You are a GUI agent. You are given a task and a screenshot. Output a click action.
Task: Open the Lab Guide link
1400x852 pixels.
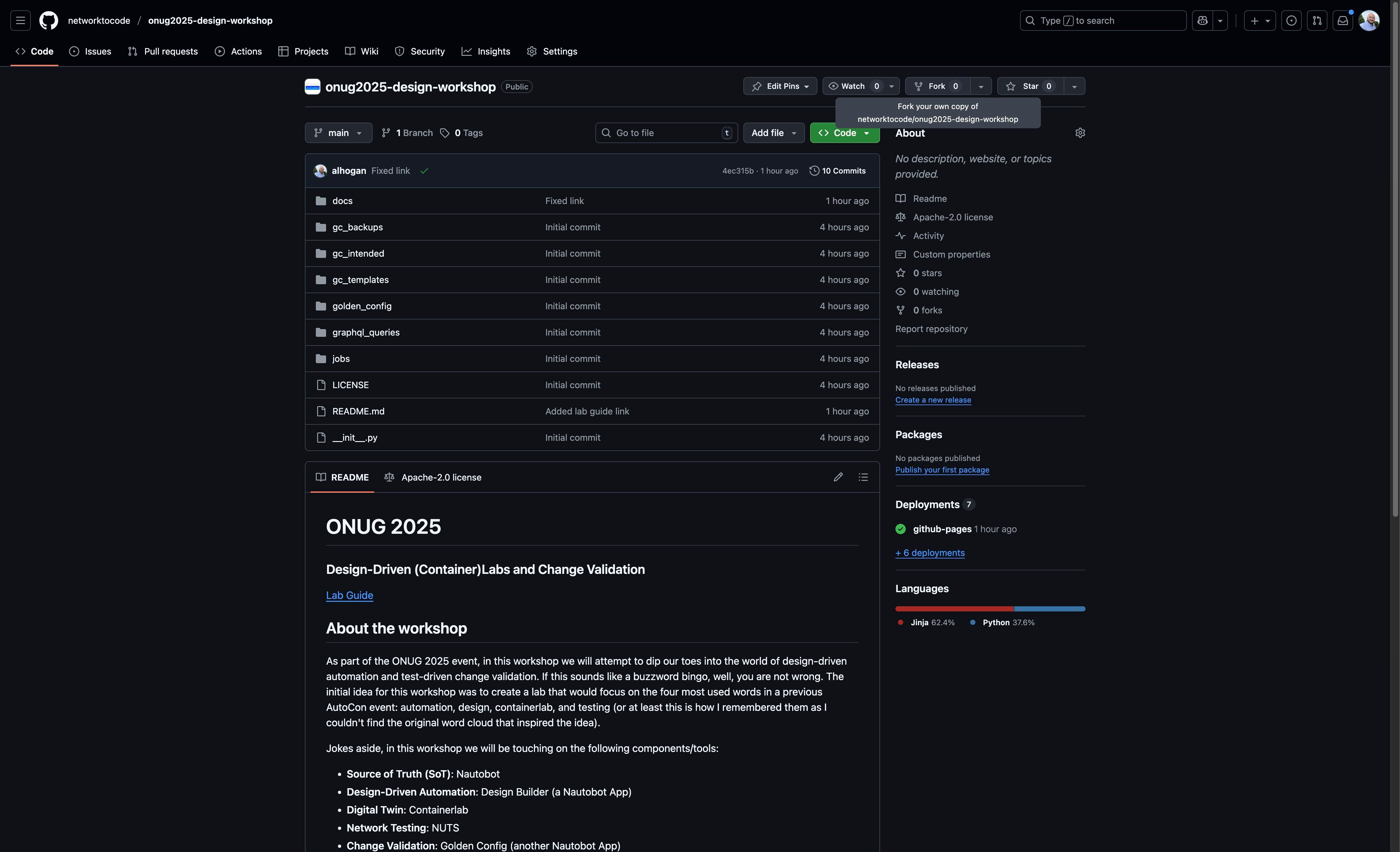(x=350, y=595)
